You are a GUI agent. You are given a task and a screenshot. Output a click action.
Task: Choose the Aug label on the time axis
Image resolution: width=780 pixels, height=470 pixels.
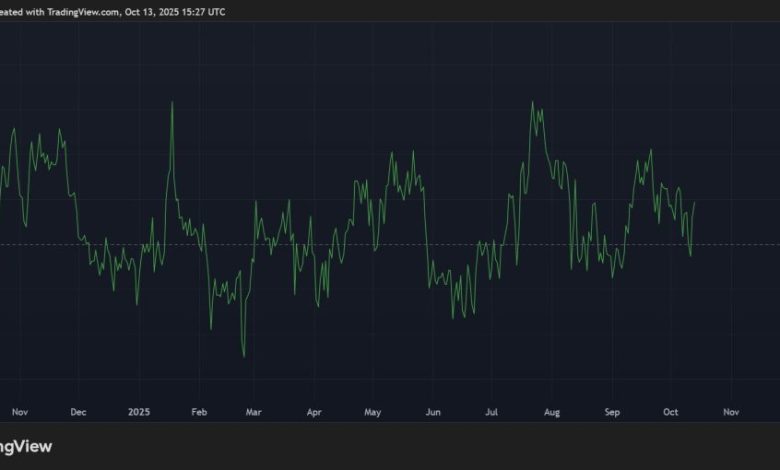click(x=552, y=412)
